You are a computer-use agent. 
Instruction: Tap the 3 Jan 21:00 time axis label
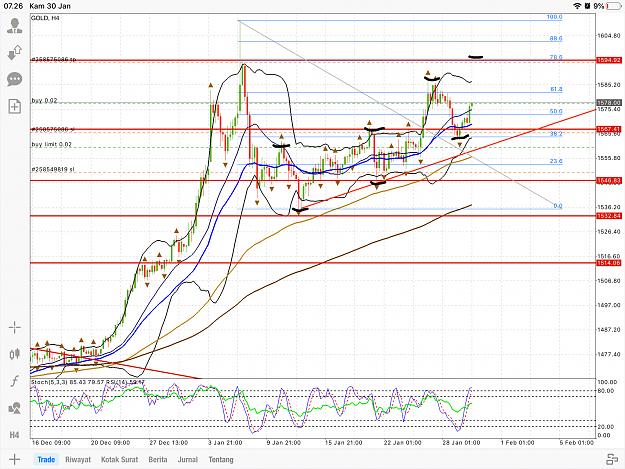(x=225, y=443)
